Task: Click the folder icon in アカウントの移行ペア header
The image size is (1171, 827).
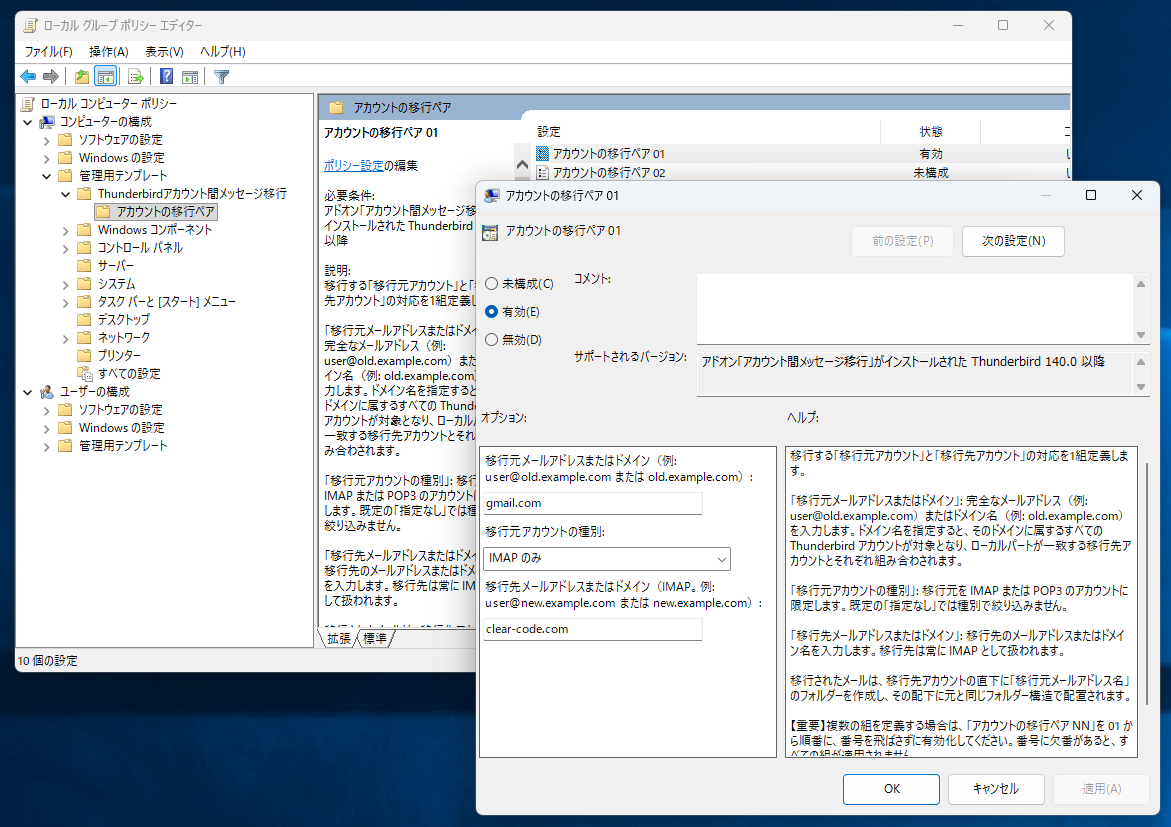Action: 336,108
